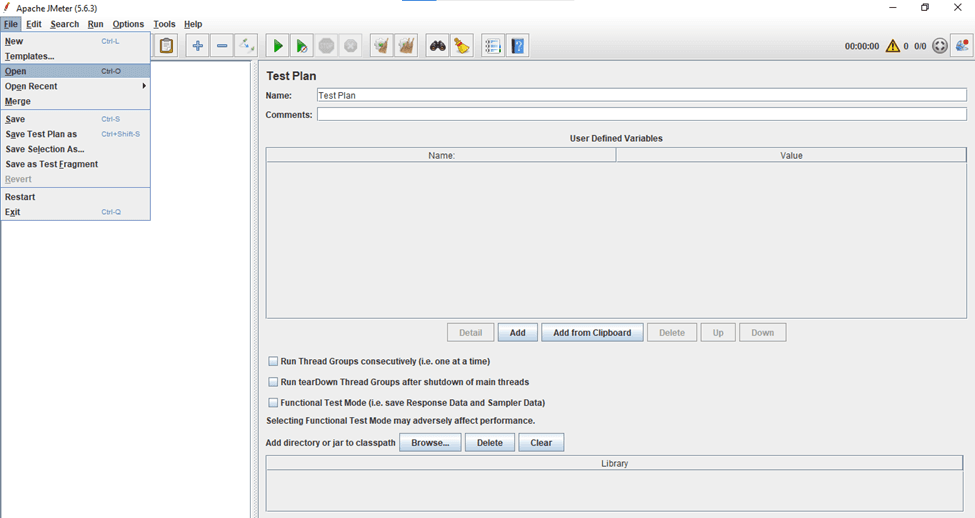Open the Help menu
Image resolution: width=975 pixels, height=518 pixels.
[x=193, y=24]
